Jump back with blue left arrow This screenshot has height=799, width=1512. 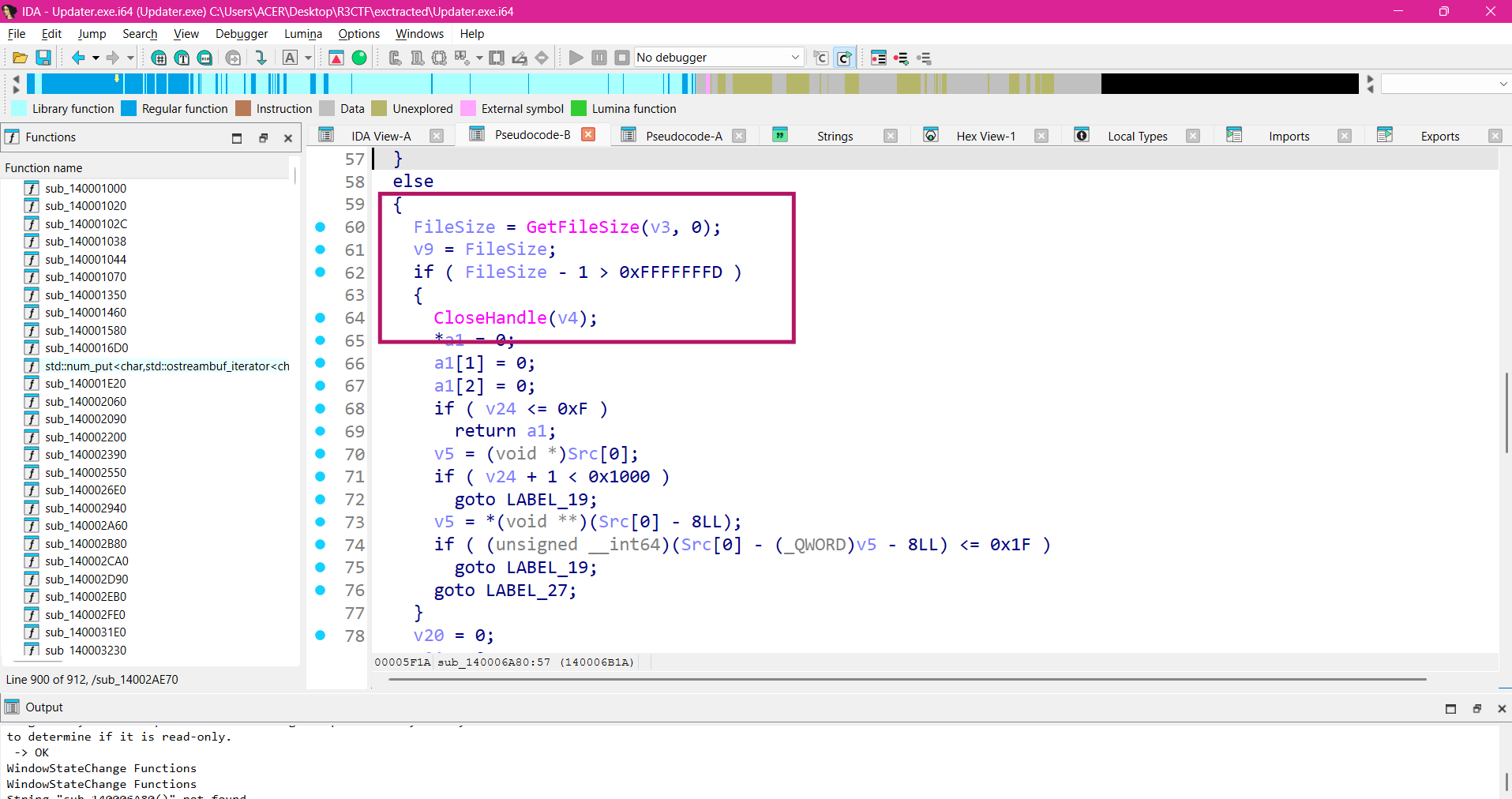click(78, 58)
